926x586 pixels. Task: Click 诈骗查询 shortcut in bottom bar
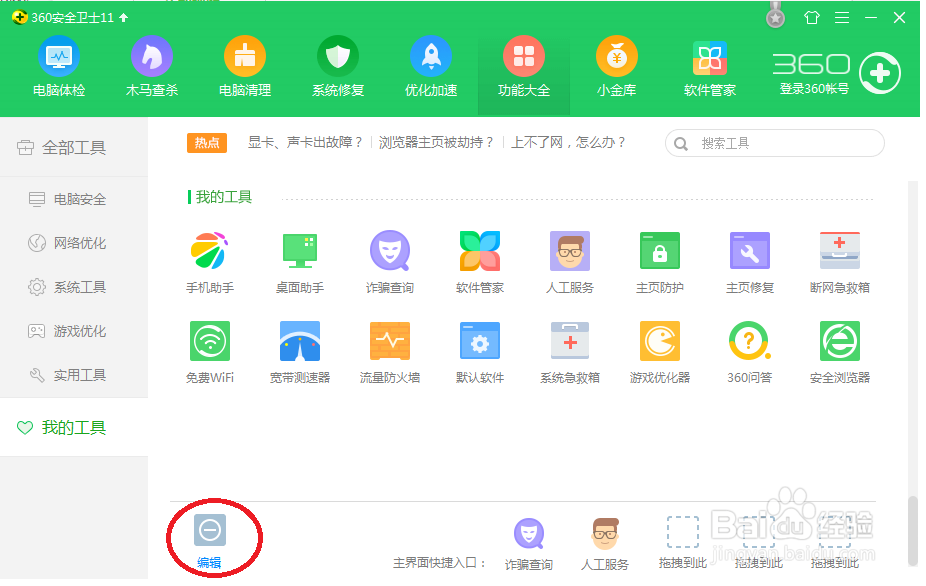point(529,544)
